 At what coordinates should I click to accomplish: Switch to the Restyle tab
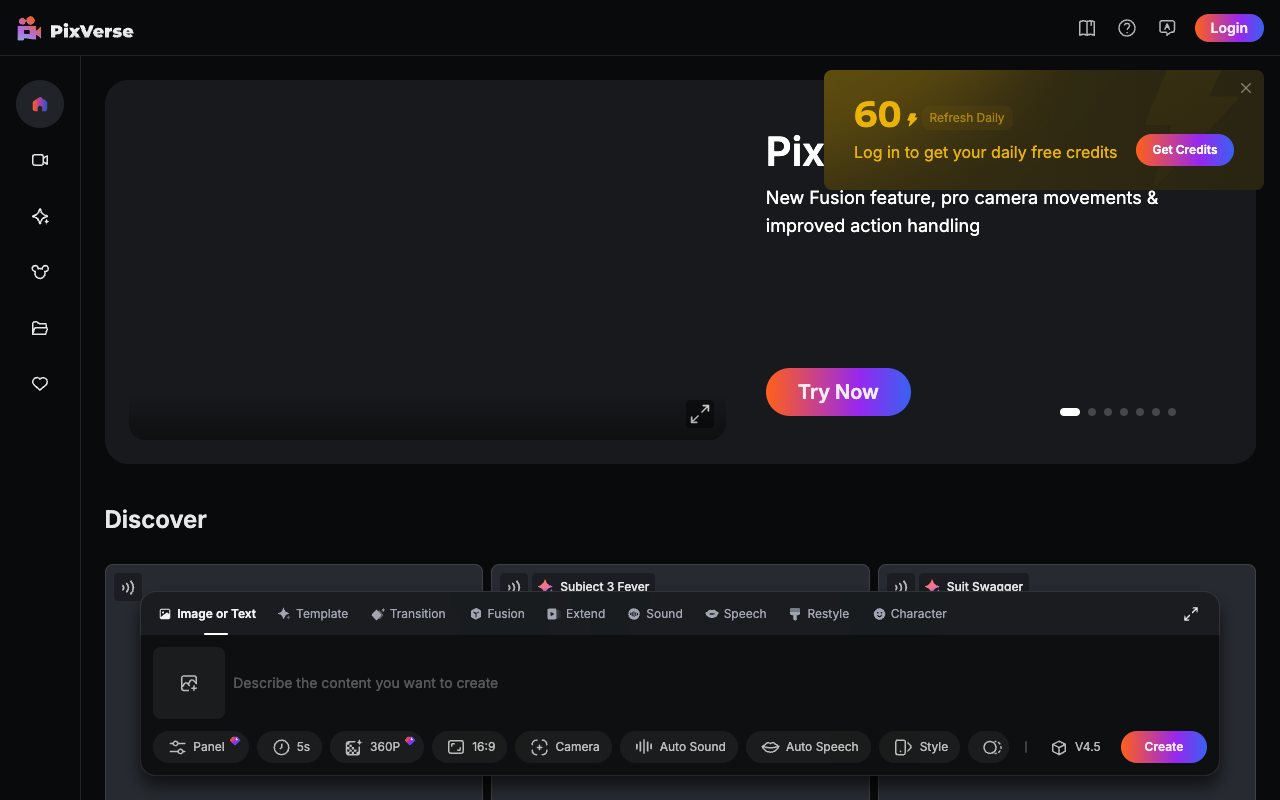point(819,614)
